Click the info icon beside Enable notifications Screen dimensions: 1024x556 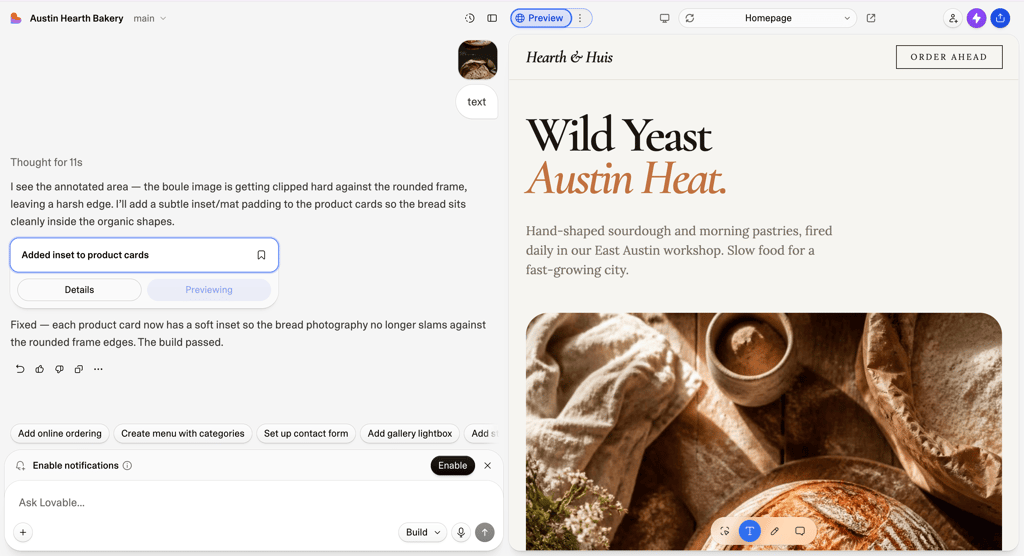(x=127, y=466)
